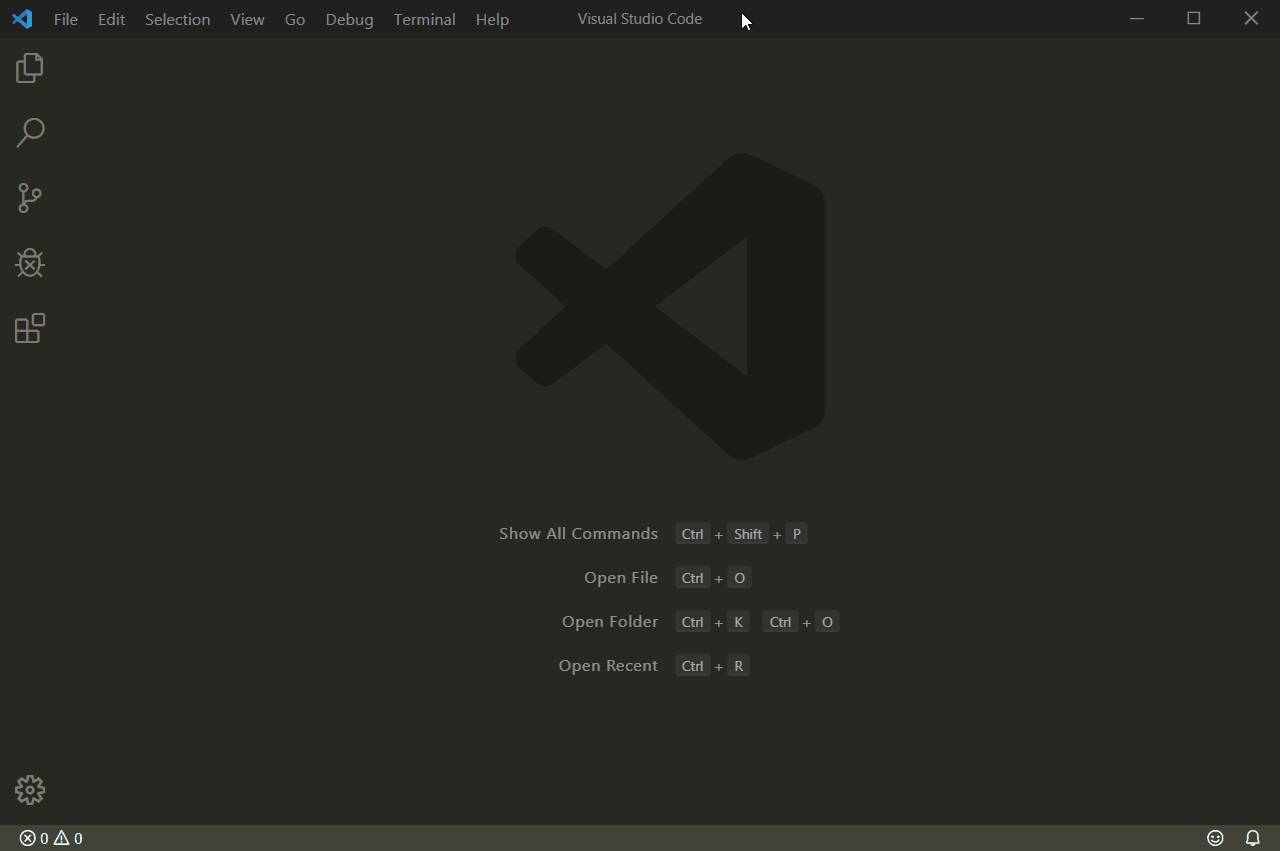Image resolution: width=1280 pixels, height=851 pixels.
Task: Open the feedback smiley icon
Action: [x=1215, y=838]
